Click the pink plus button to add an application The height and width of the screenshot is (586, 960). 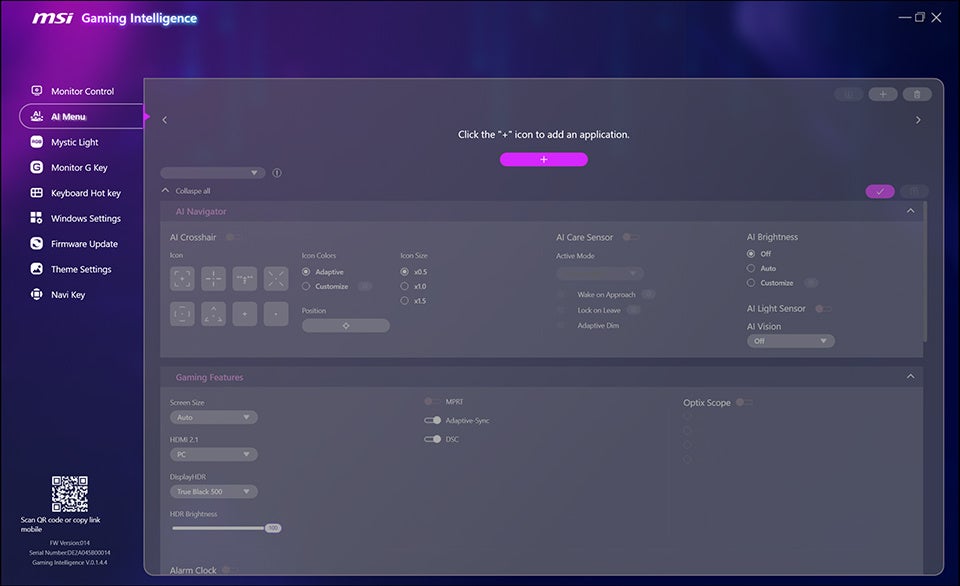click(543, 158)
